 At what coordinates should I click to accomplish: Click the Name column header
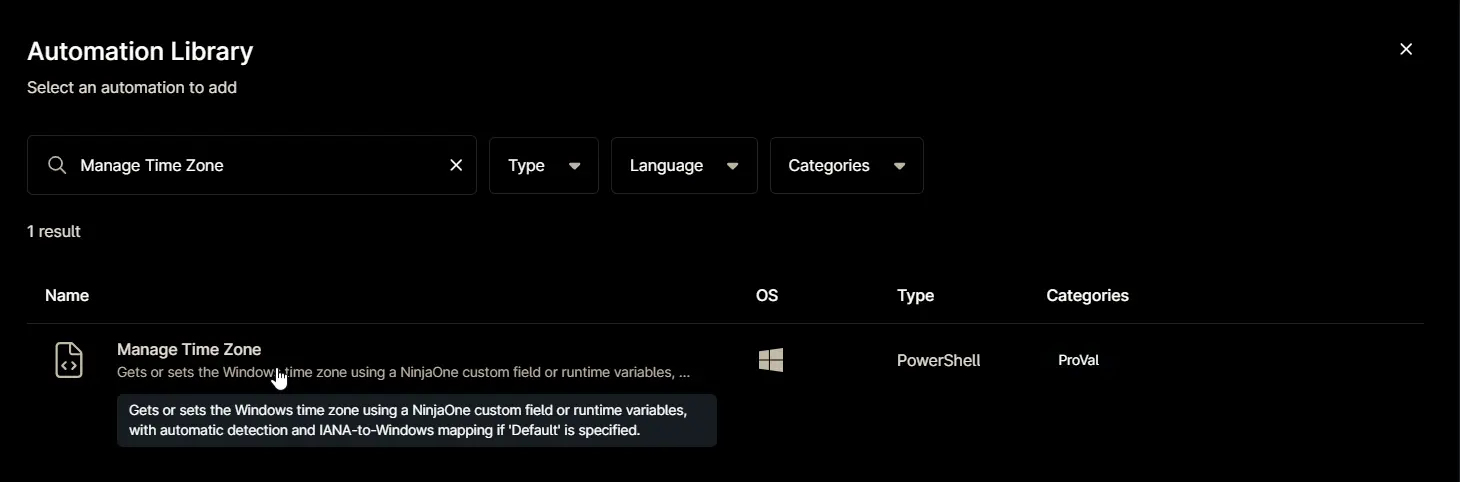pyautogui.click(x=67, y=295)
